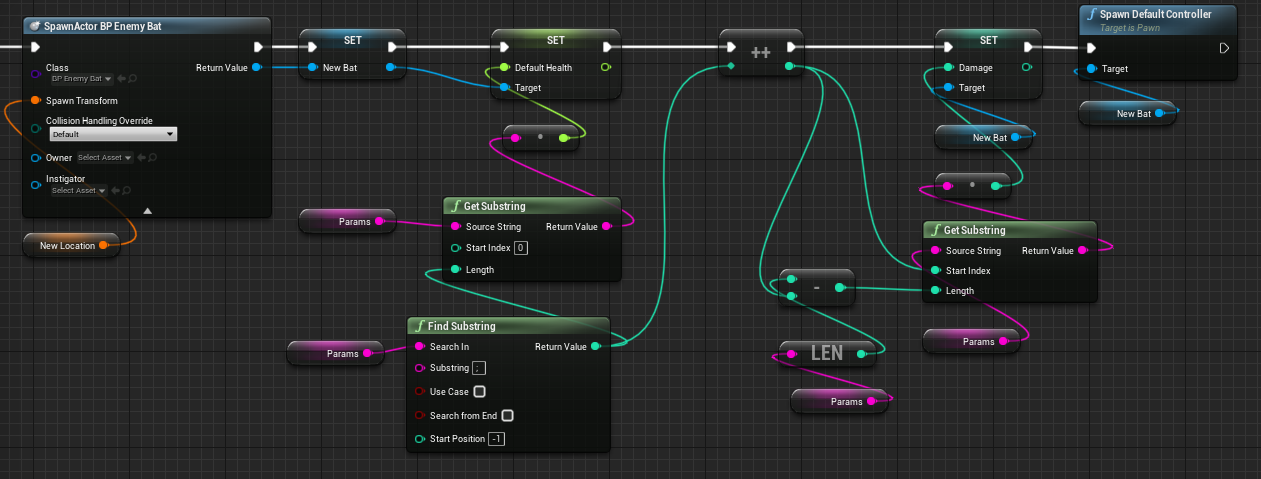Viewport: 1261px width, 479px height.
Task: Click the Instigator input pin
Action: pyautogui.click(x=36, y=184)
